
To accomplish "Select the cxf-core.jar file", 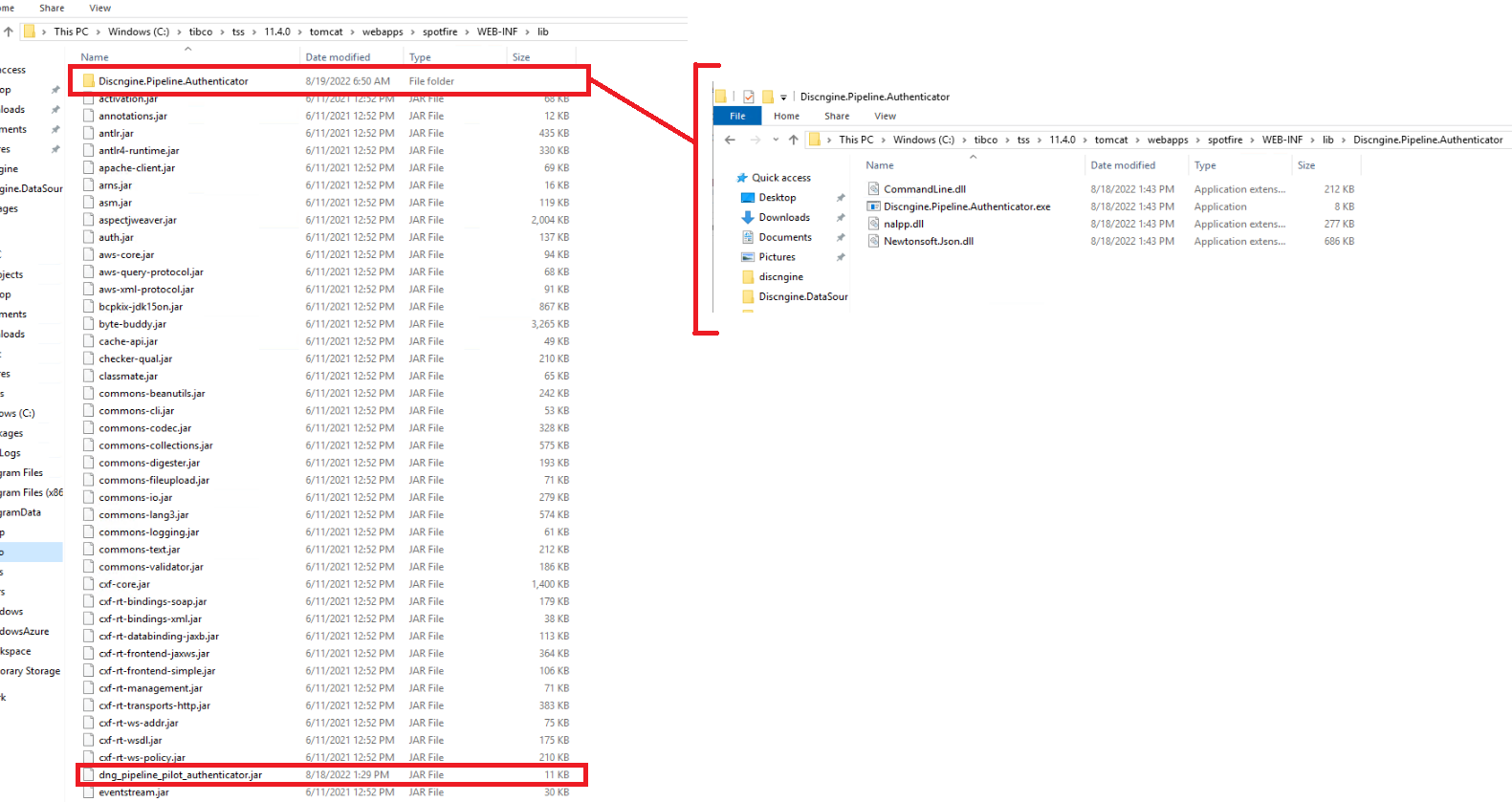I will pyautogui.click(x=124, y=584).
